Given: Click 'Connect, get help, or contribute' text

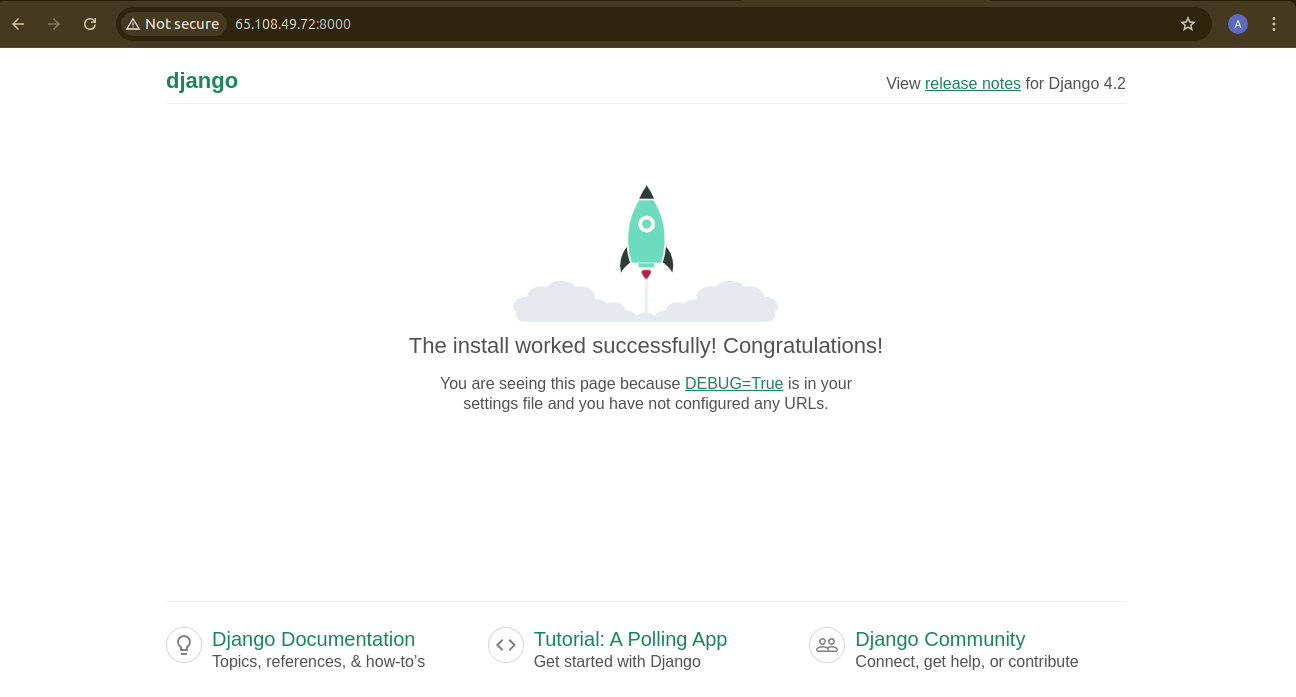Looking at the screenshot, I should pos(966,662).
